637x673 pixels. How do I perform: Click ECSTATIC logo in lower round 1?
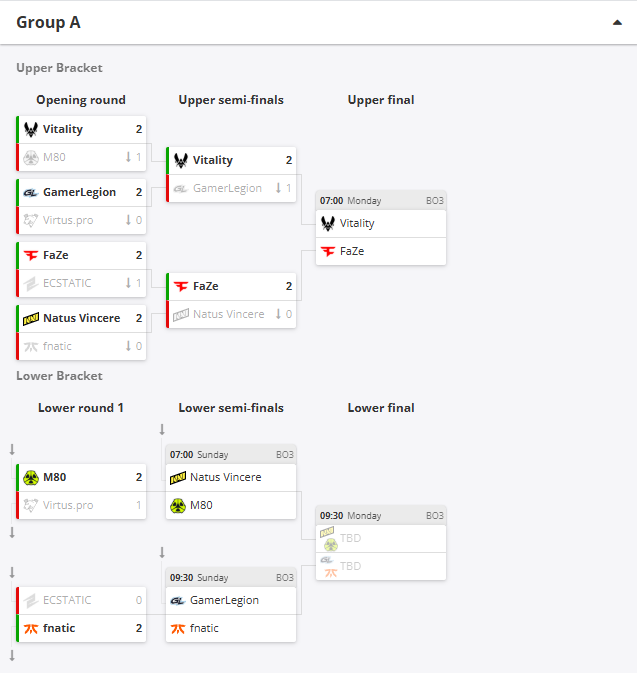click(x=31, y=600)
